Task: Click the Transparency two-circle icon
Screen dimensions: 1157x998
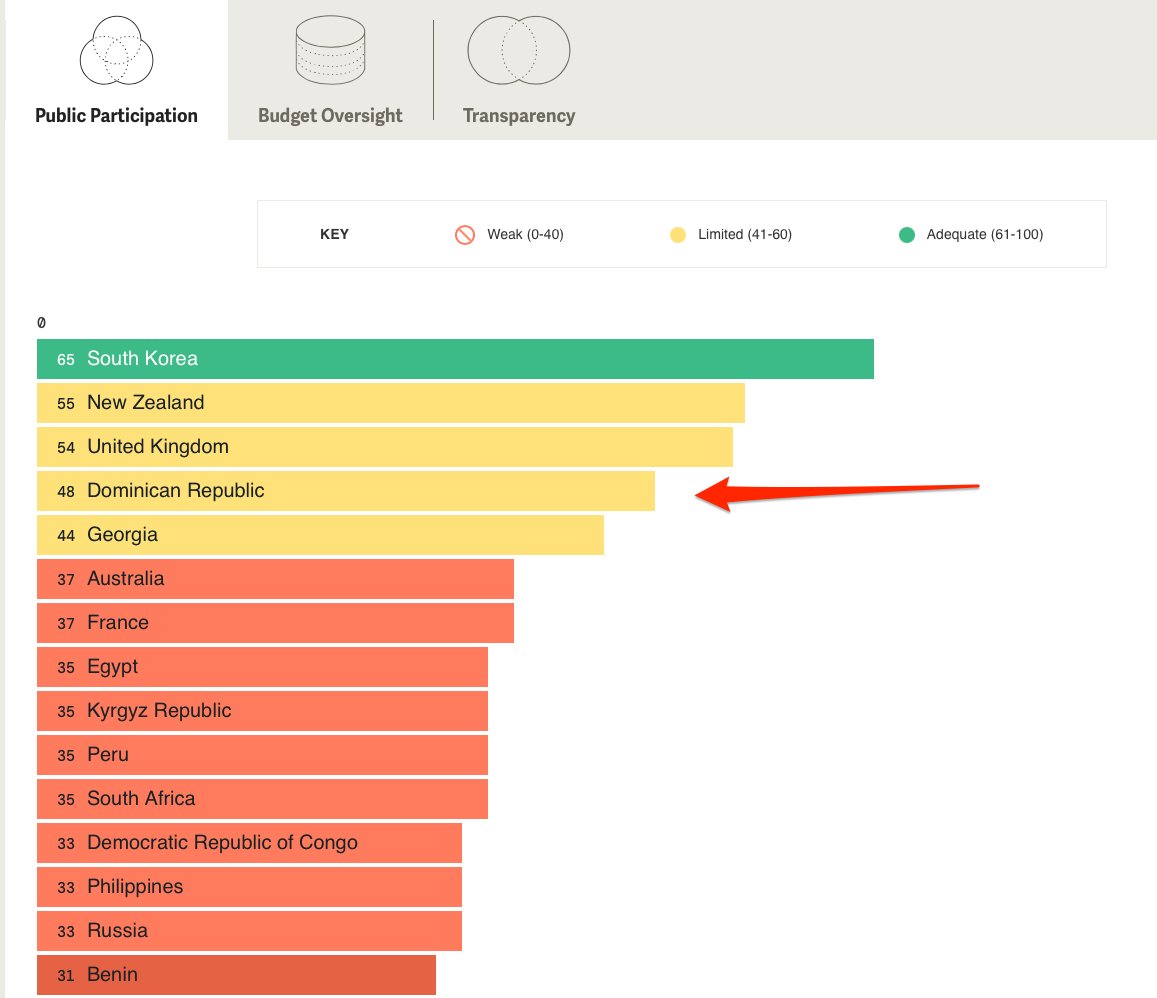Action: pyautogui.click(x=519, y=50)
